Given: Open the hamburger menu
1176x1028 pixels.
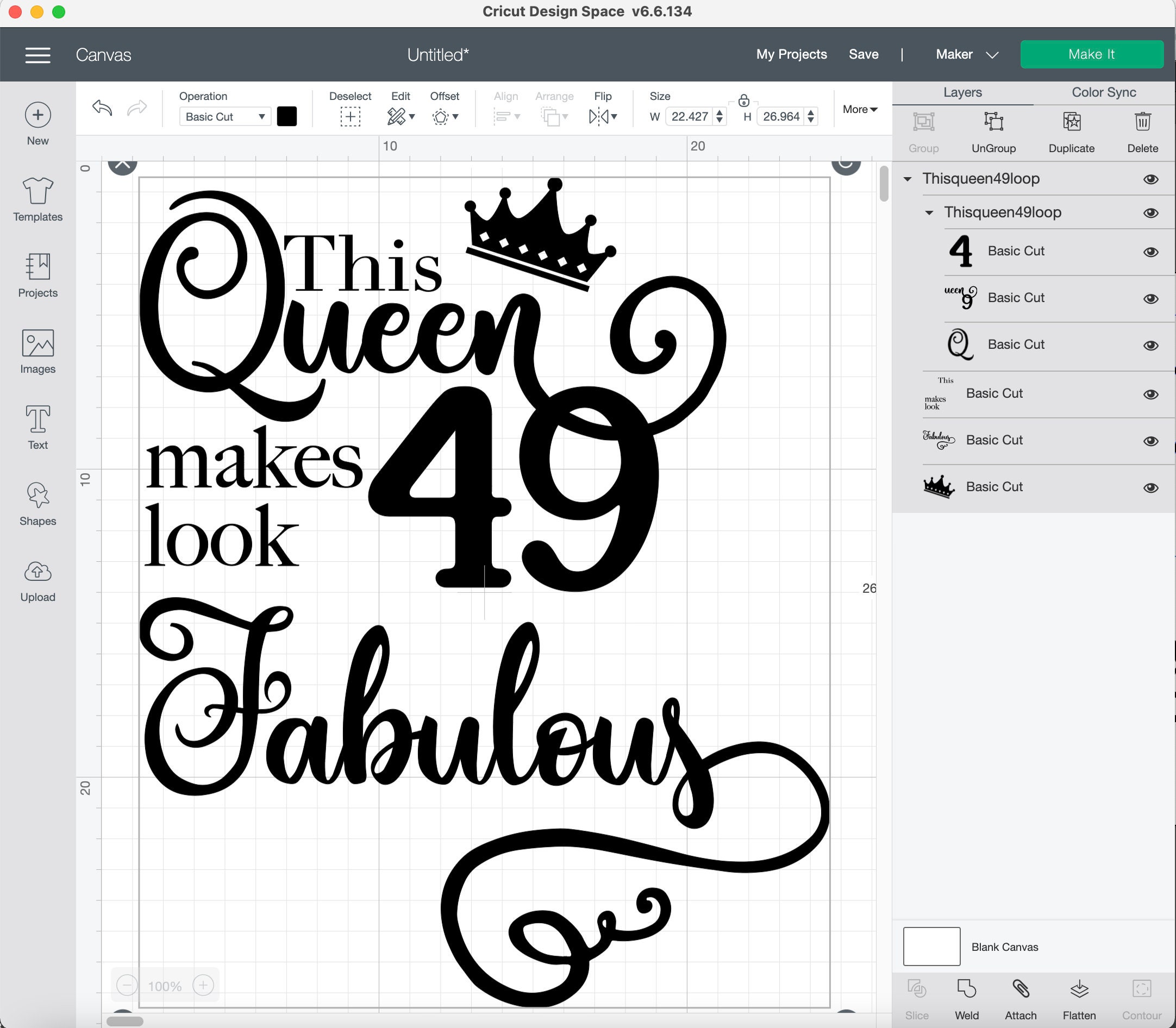Looking at the screenshot, I should point(38,54).
